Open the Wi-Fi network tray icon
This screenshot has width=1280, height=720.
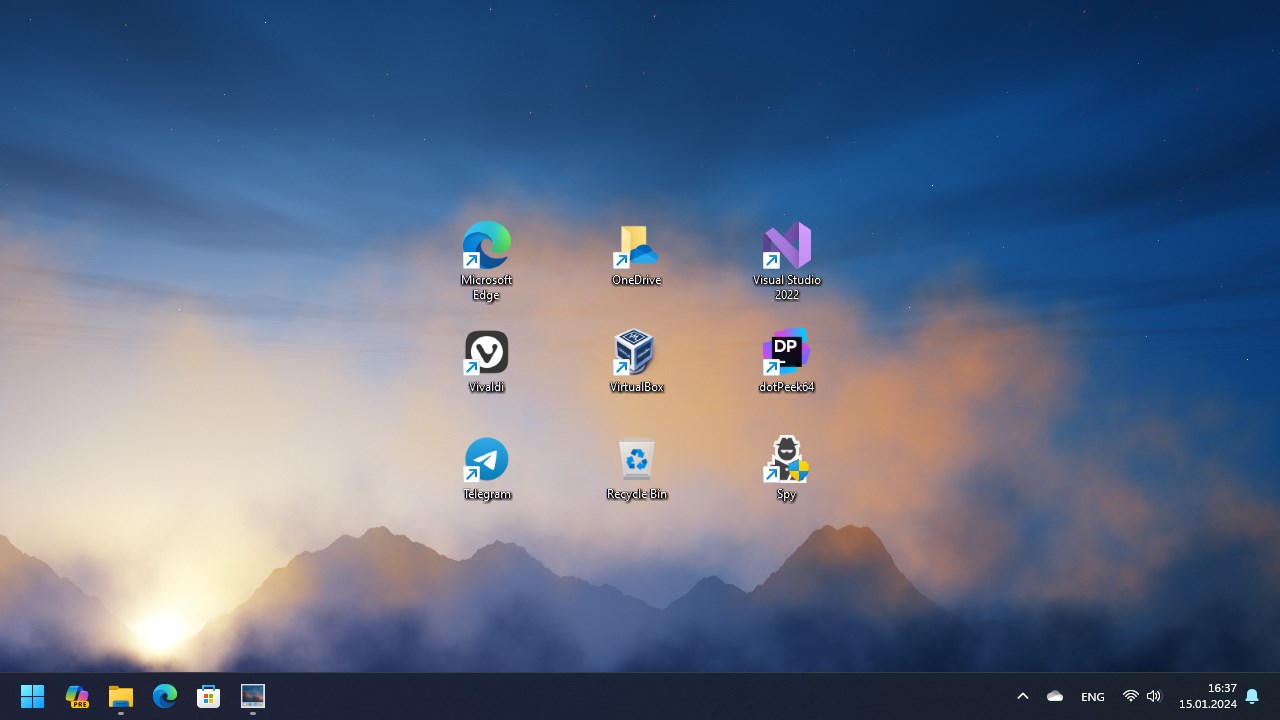pyautogui.click(x=1131, y=696)
